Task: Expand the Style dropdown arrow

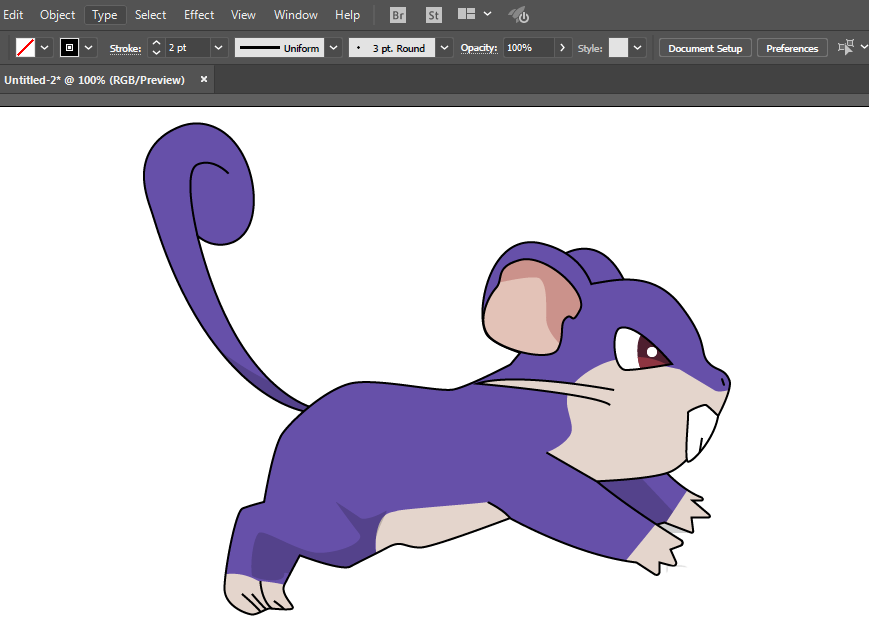Action: coord(637,48)
